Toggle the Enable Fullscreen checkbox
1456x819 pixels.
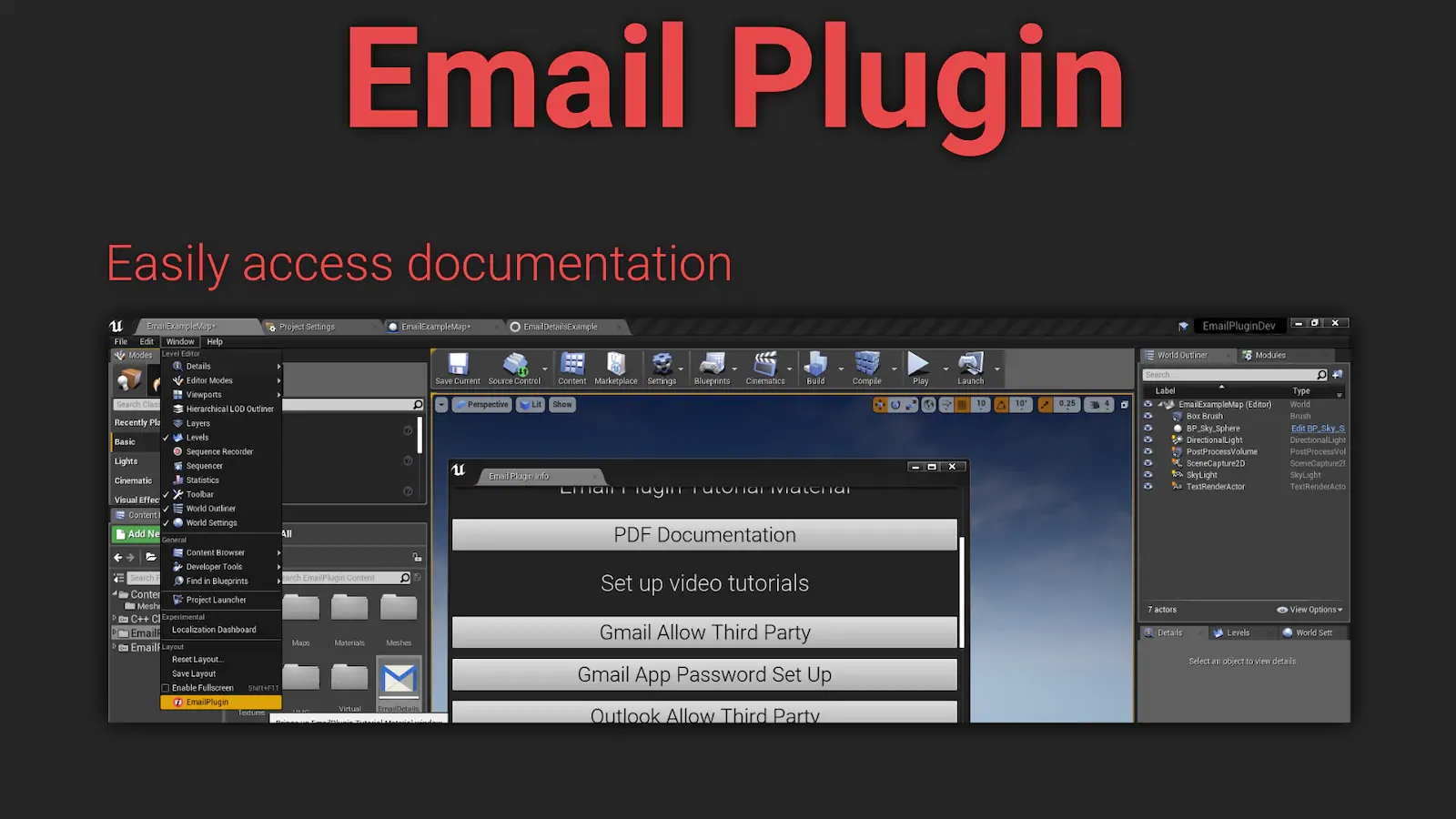point(166,688)
